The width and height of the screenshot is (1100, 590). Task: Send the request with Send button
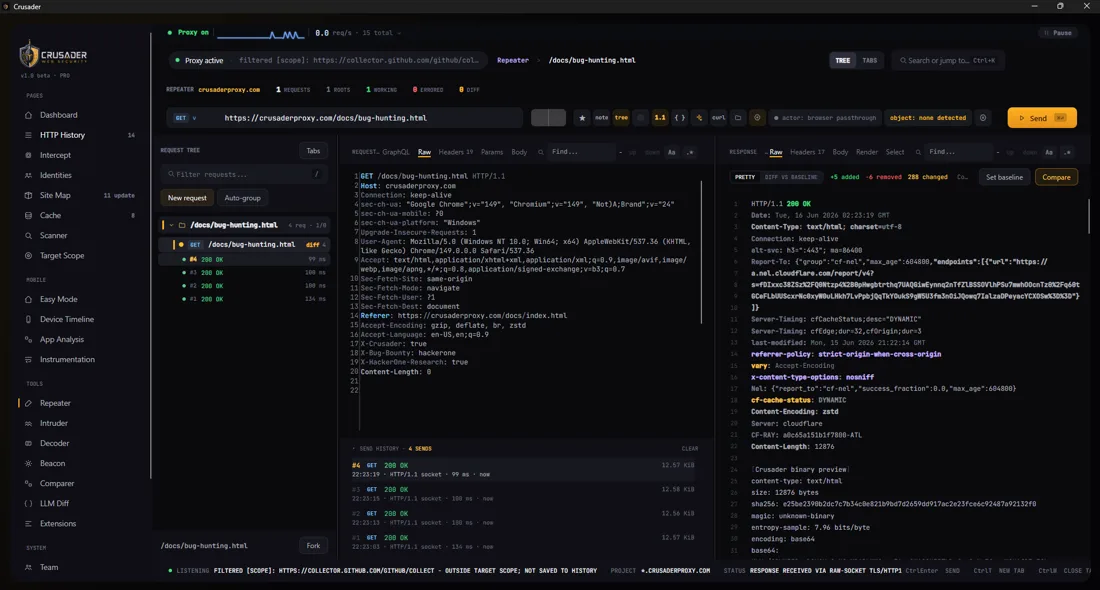(1042, 118)
